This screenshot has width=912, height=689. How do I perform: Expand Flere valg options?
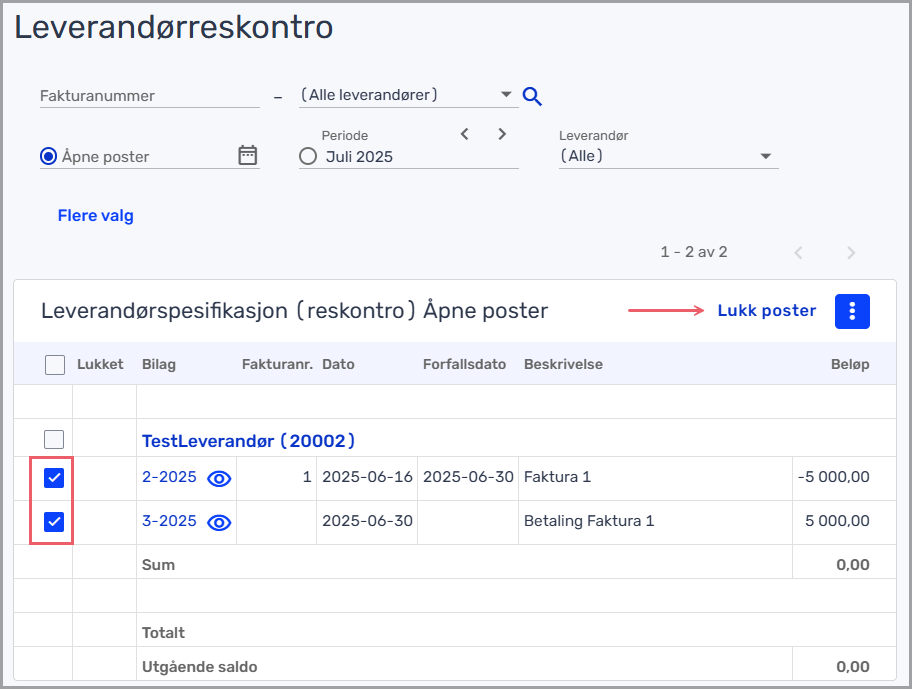coord(95,216)
